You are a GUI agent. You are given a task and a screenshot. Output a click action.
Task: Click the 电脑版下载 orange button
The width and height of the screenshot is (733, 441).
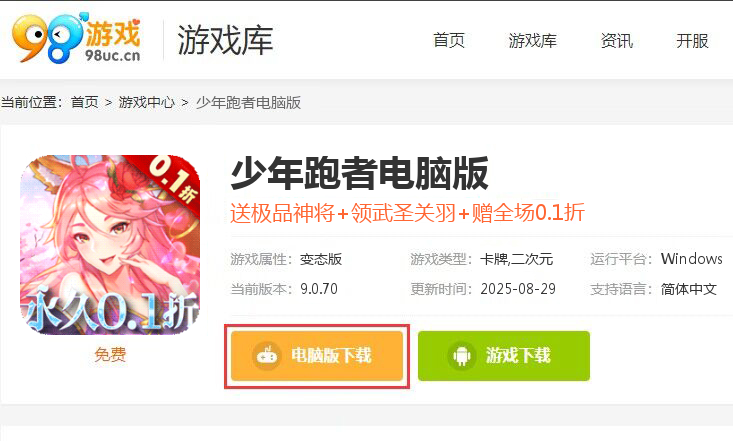coord(317,356)
